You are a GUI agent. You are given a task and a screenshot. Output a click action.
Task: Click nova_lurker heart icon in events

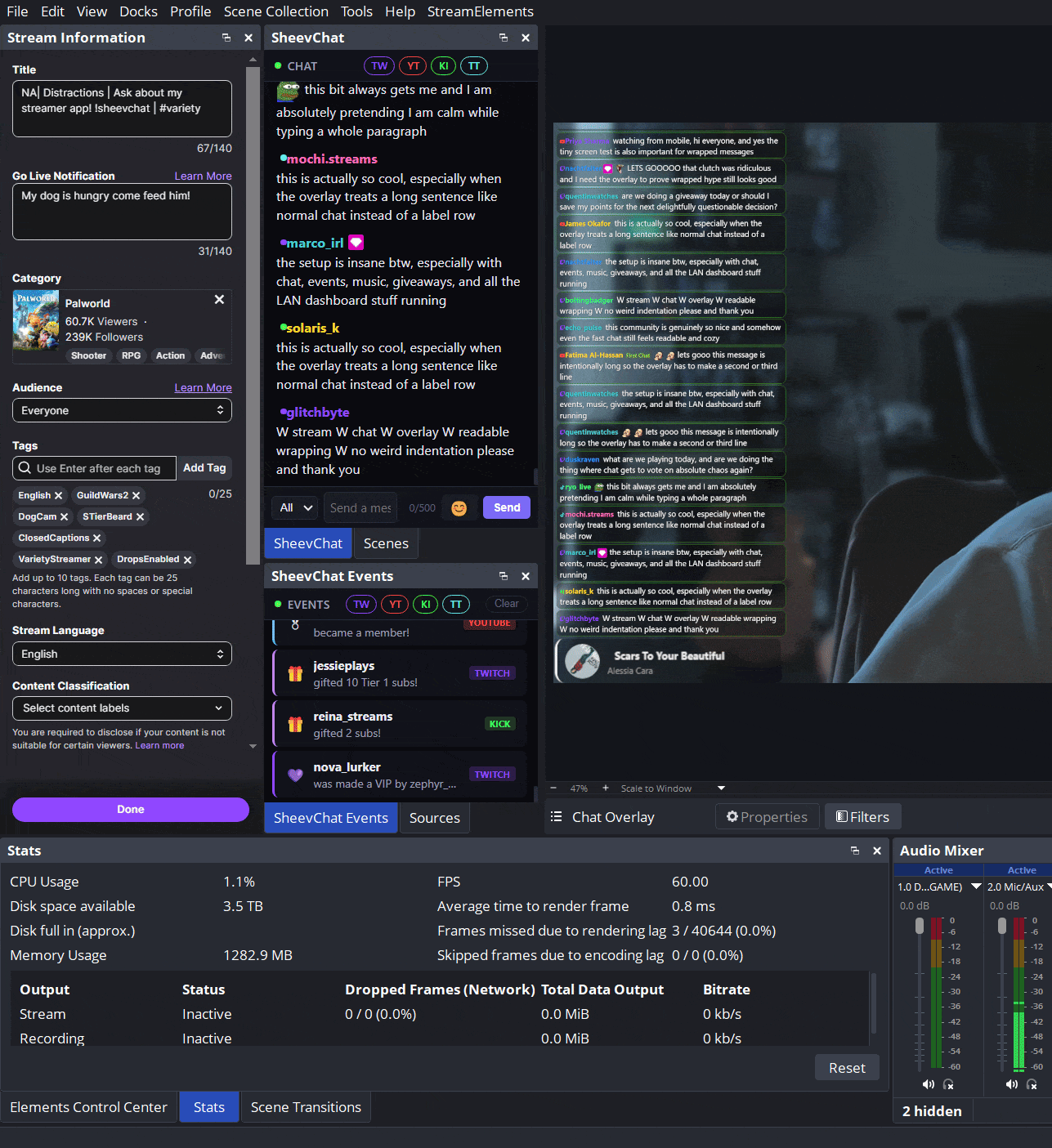(x=295, y=775)
